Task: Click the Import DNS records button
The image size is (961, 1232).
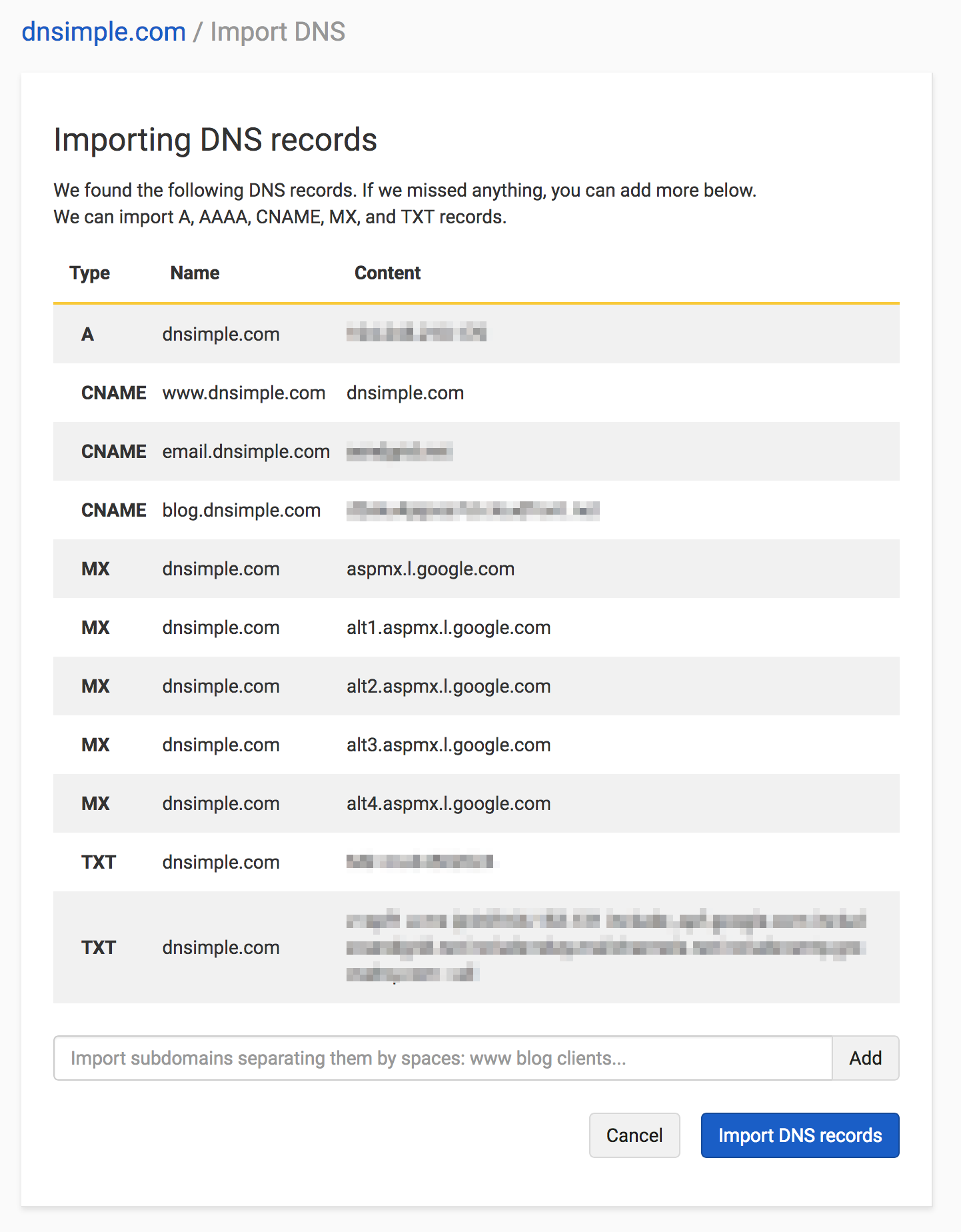Action: 800,1135
